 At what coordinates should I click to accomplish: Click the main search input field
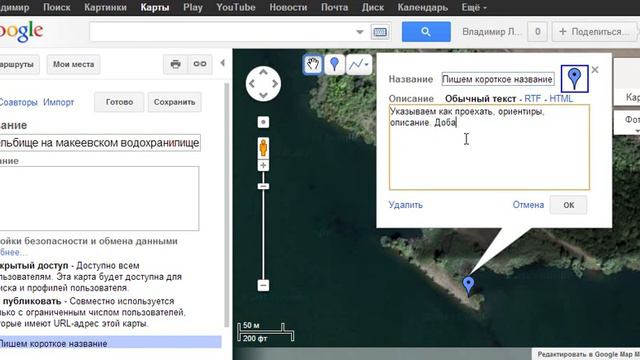[x=222, y=32]
